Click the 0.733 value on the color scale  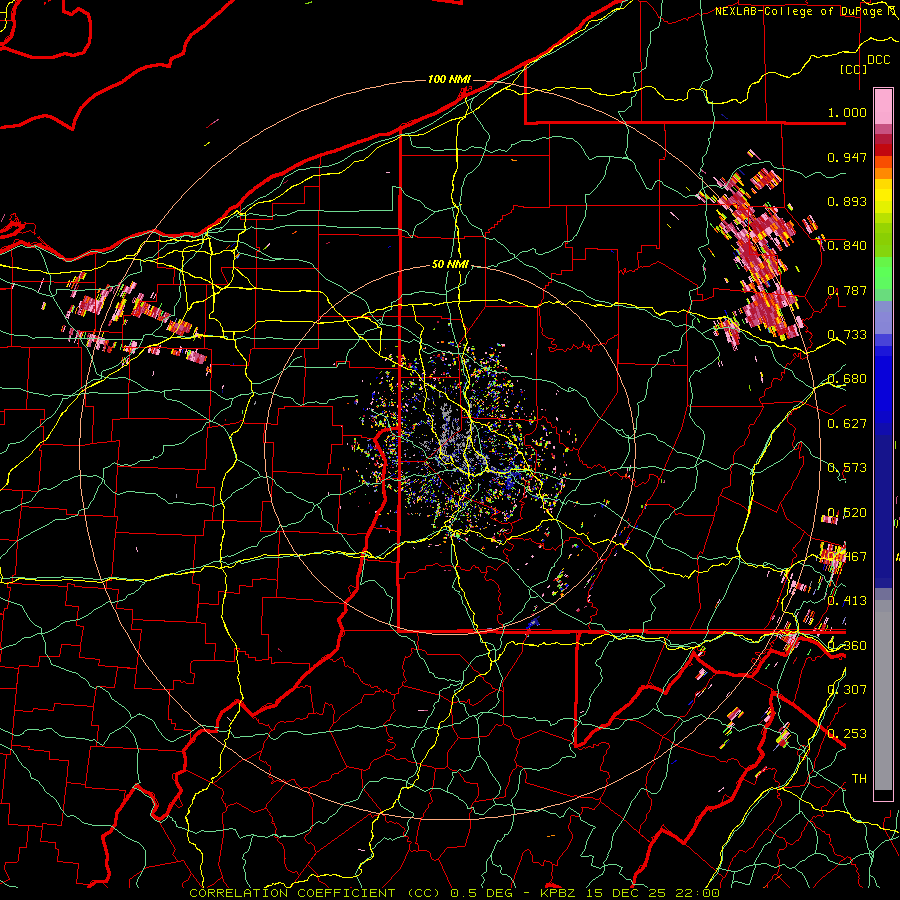(847, 335)
